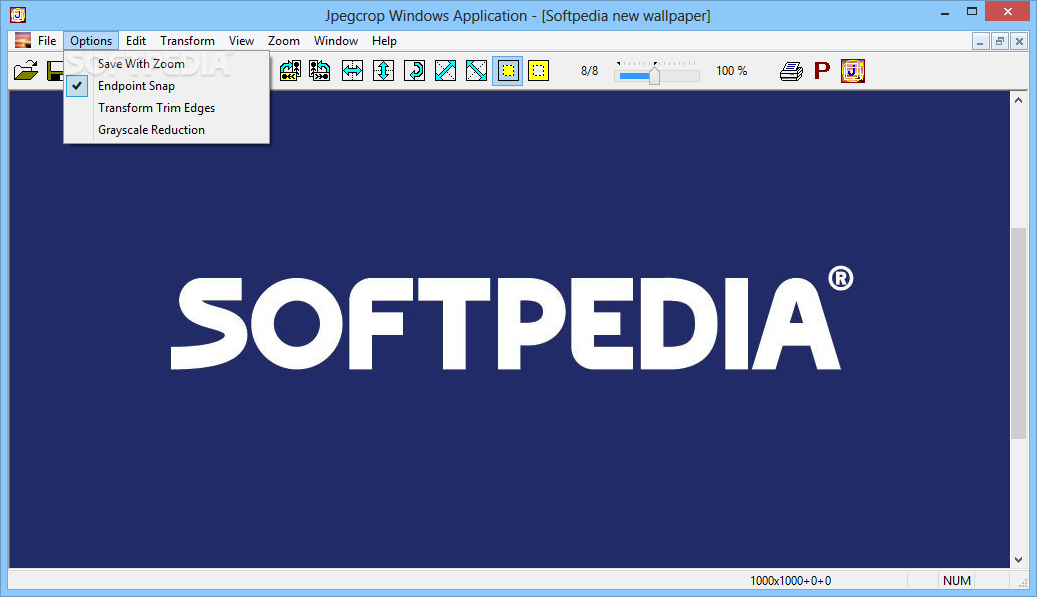The width and height of the screenshot is (1037, 597).
Task: Click the Jpegcrop title bar app icon
Action: [x=18, y=14]
